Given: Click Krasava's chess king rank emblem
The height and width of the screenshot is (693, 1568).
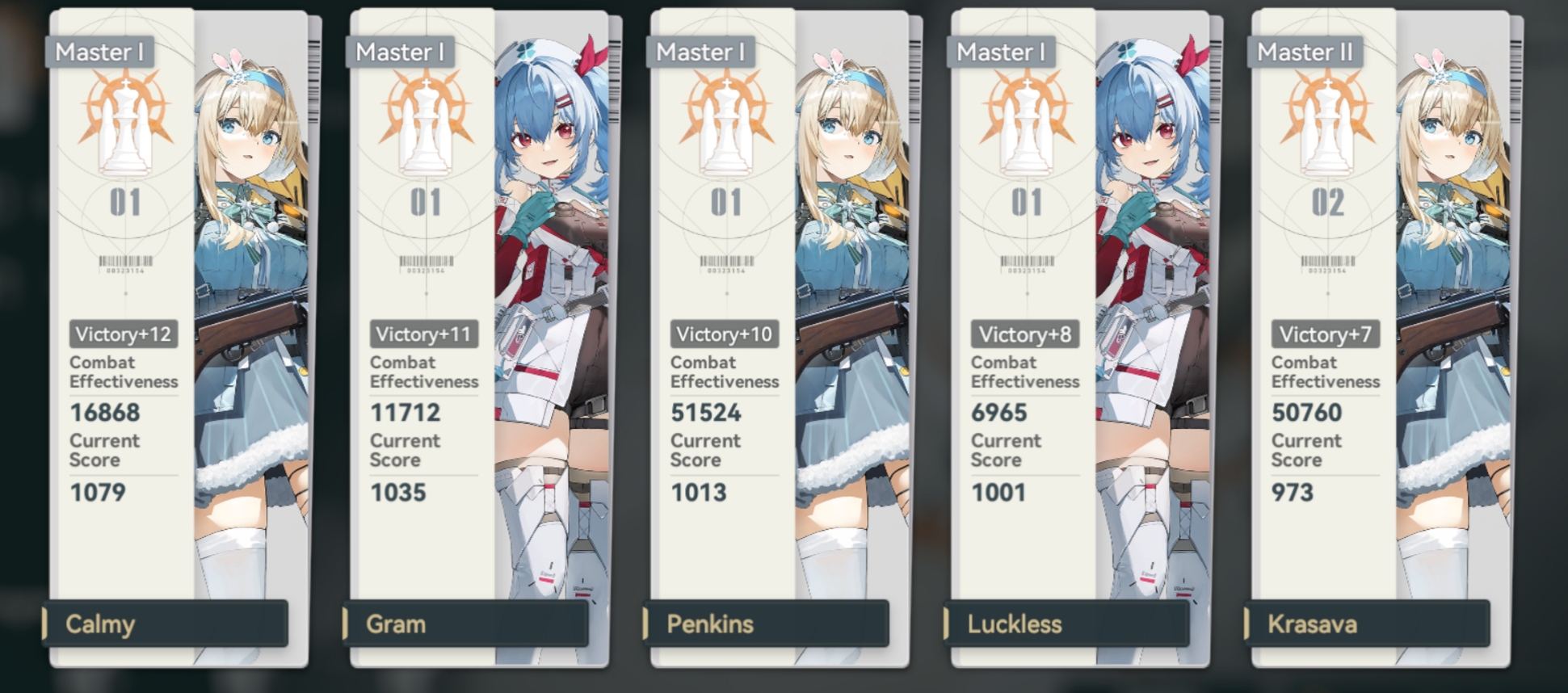Looking at the screenshot, I should 1327,123.
